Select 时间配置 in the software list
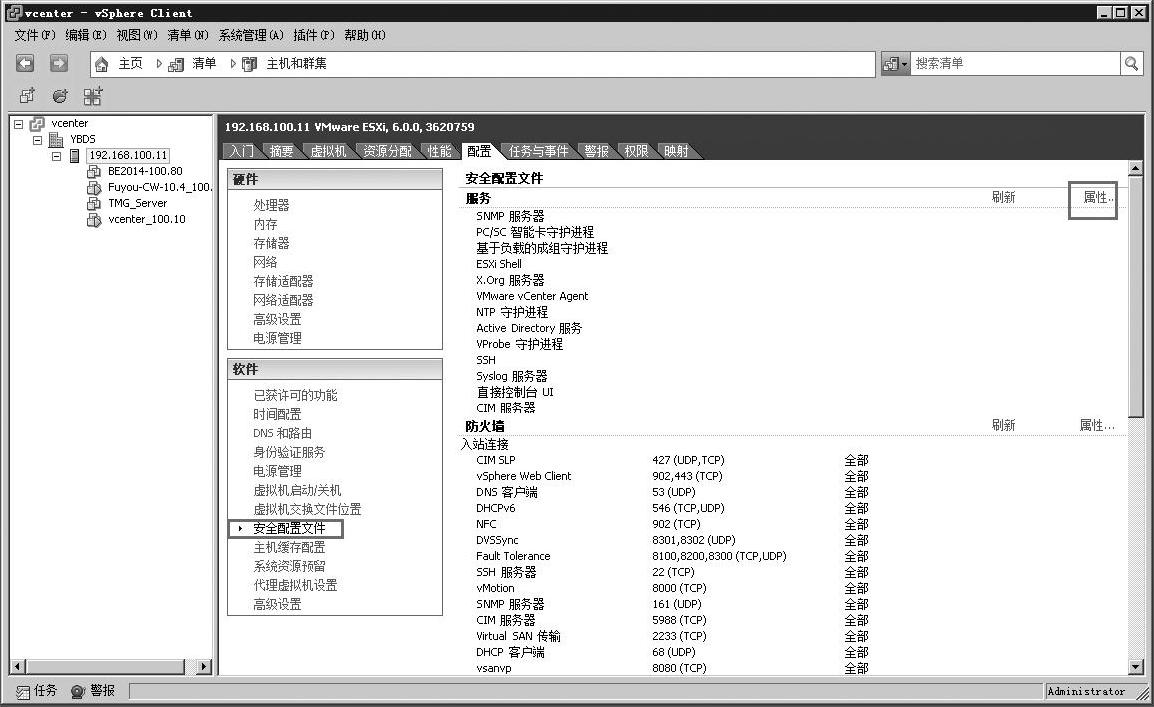 (277, 414)
